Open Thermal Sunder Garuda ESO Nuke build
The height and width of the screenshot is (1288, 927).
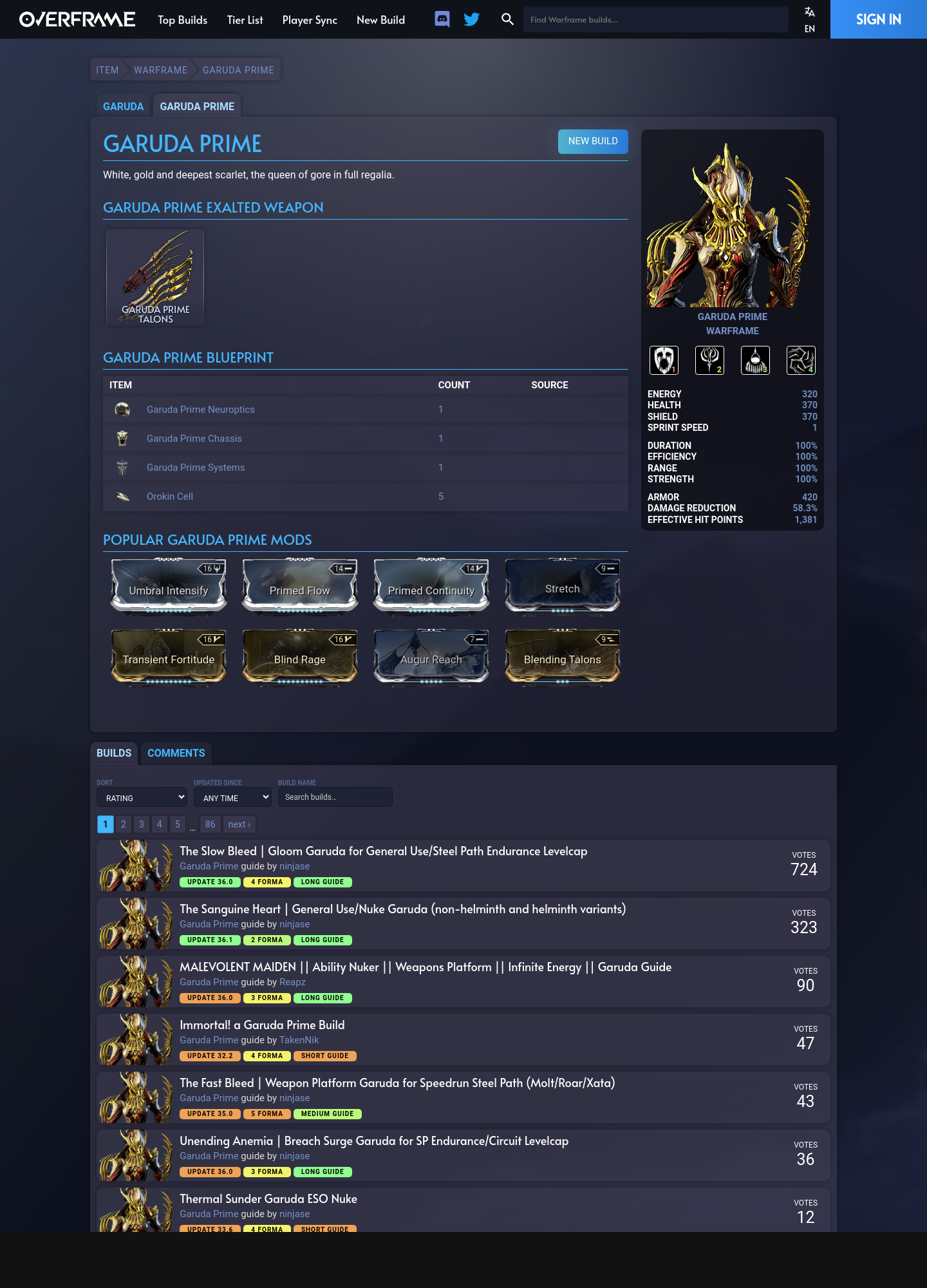pyautogui.click(x=268, y=1198)
